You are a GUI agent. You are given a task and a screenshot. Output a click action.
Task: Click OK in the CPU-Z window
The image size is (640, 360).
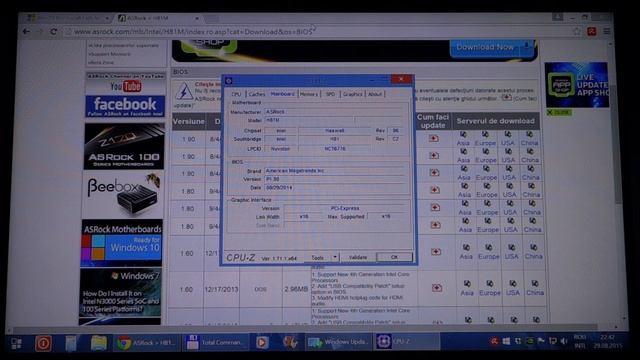[394, 257]
